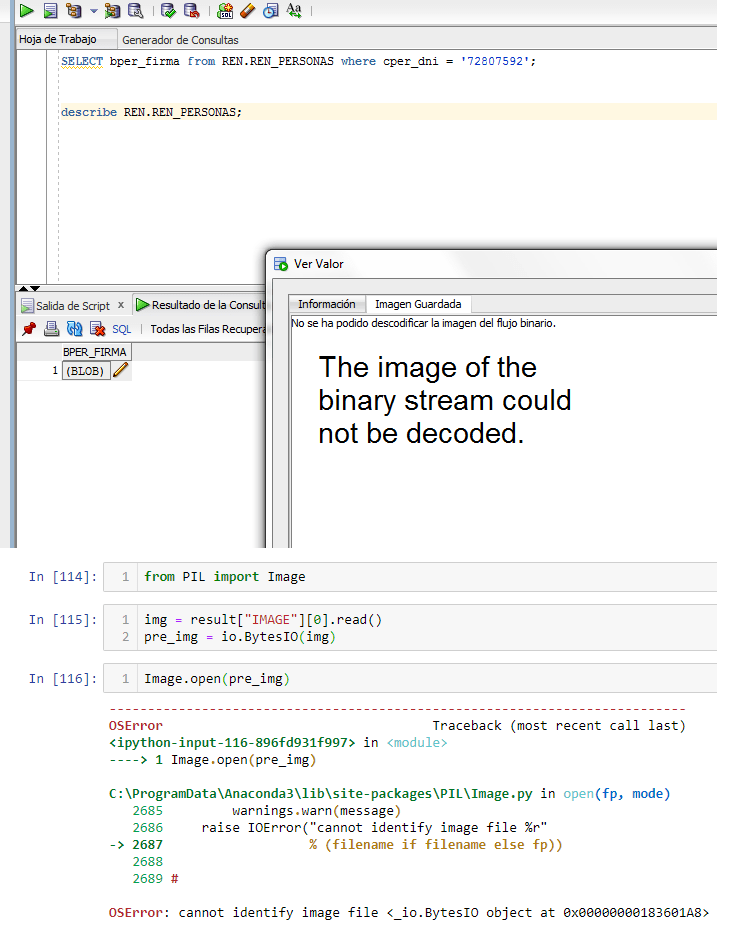
Task: Click the pencil edit icon beside (BLOB)
Action: click(120, 370)
